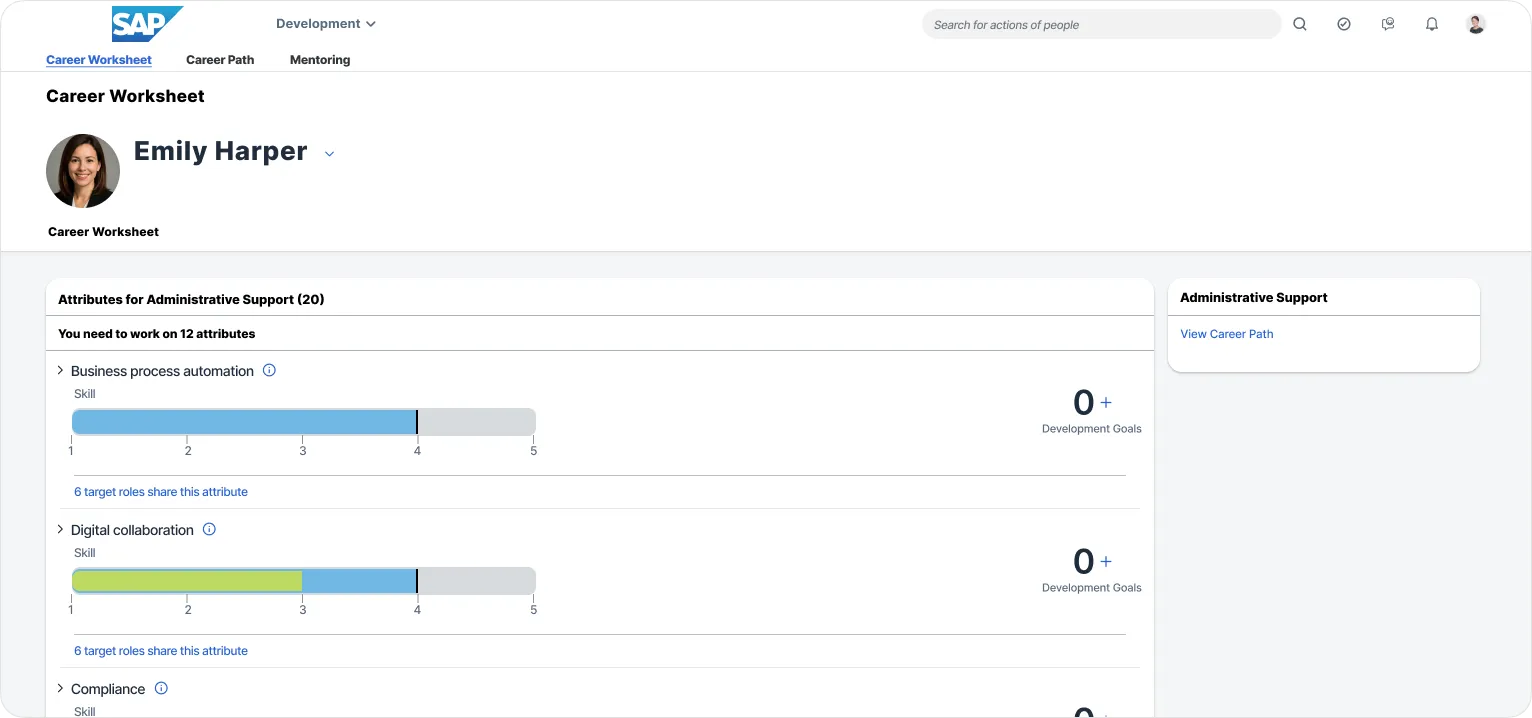The width and height of the screenshot is (1532, 718).
Task: Open the search magnifier icon
Action: [x=1299, y=24]
